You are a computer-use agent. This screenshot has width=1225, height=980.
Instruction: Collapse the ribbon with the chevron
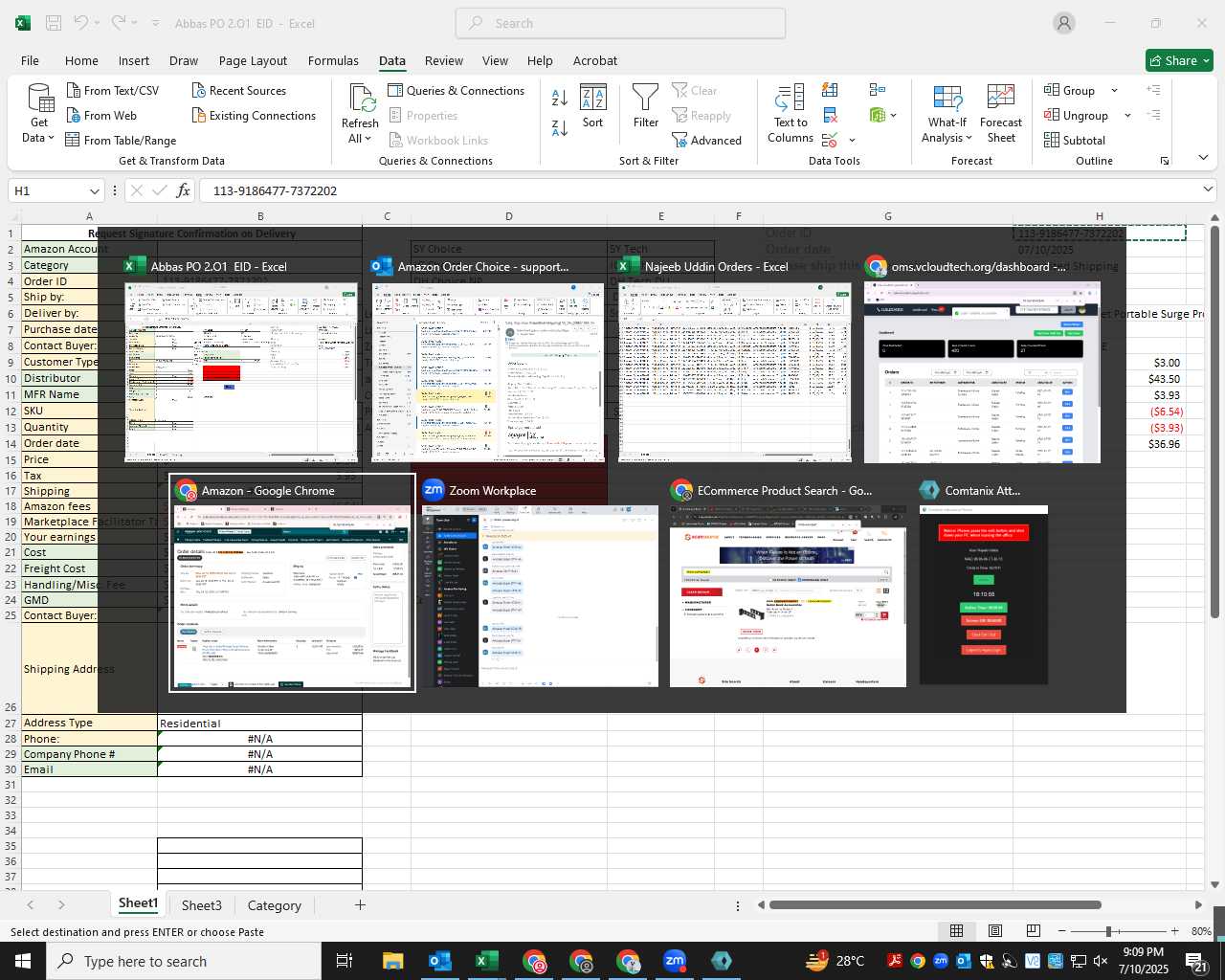click(1203, 158)
